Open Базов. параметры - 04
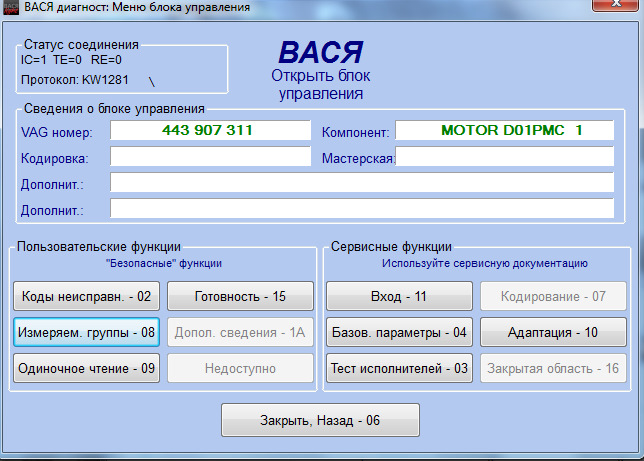The height and width of the screenshot is (461, 644). 399,332
